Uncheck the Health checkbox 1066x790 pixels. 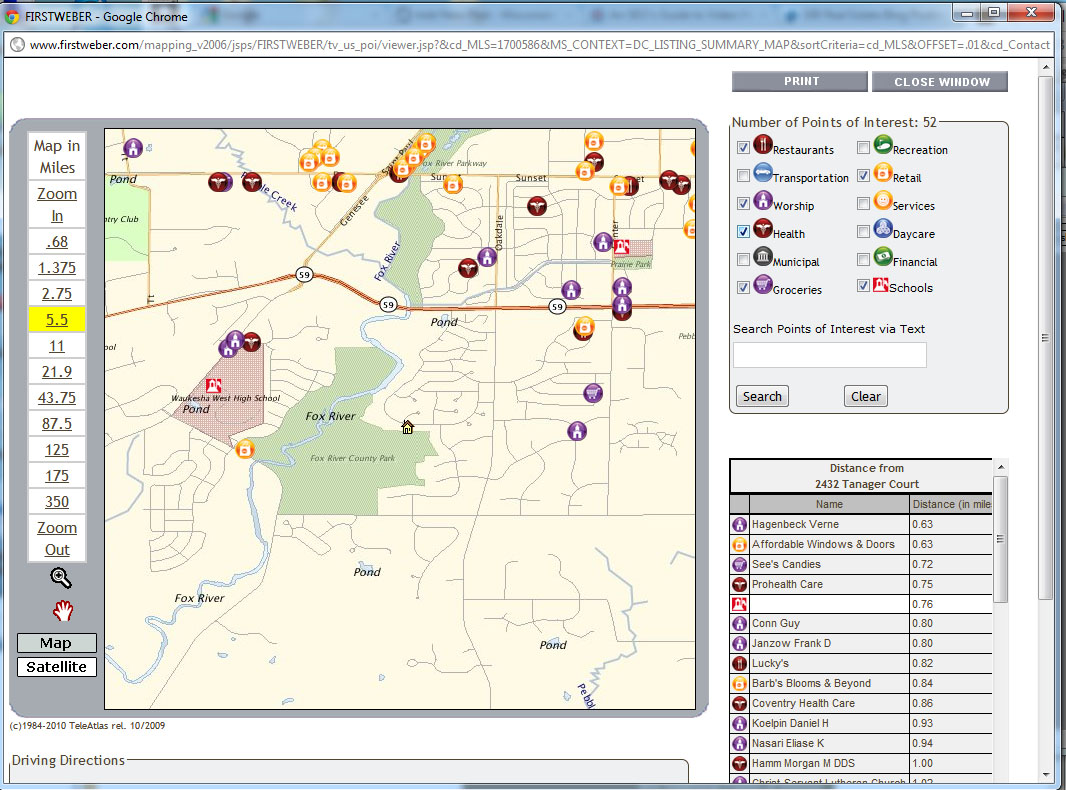pos(743,231)
